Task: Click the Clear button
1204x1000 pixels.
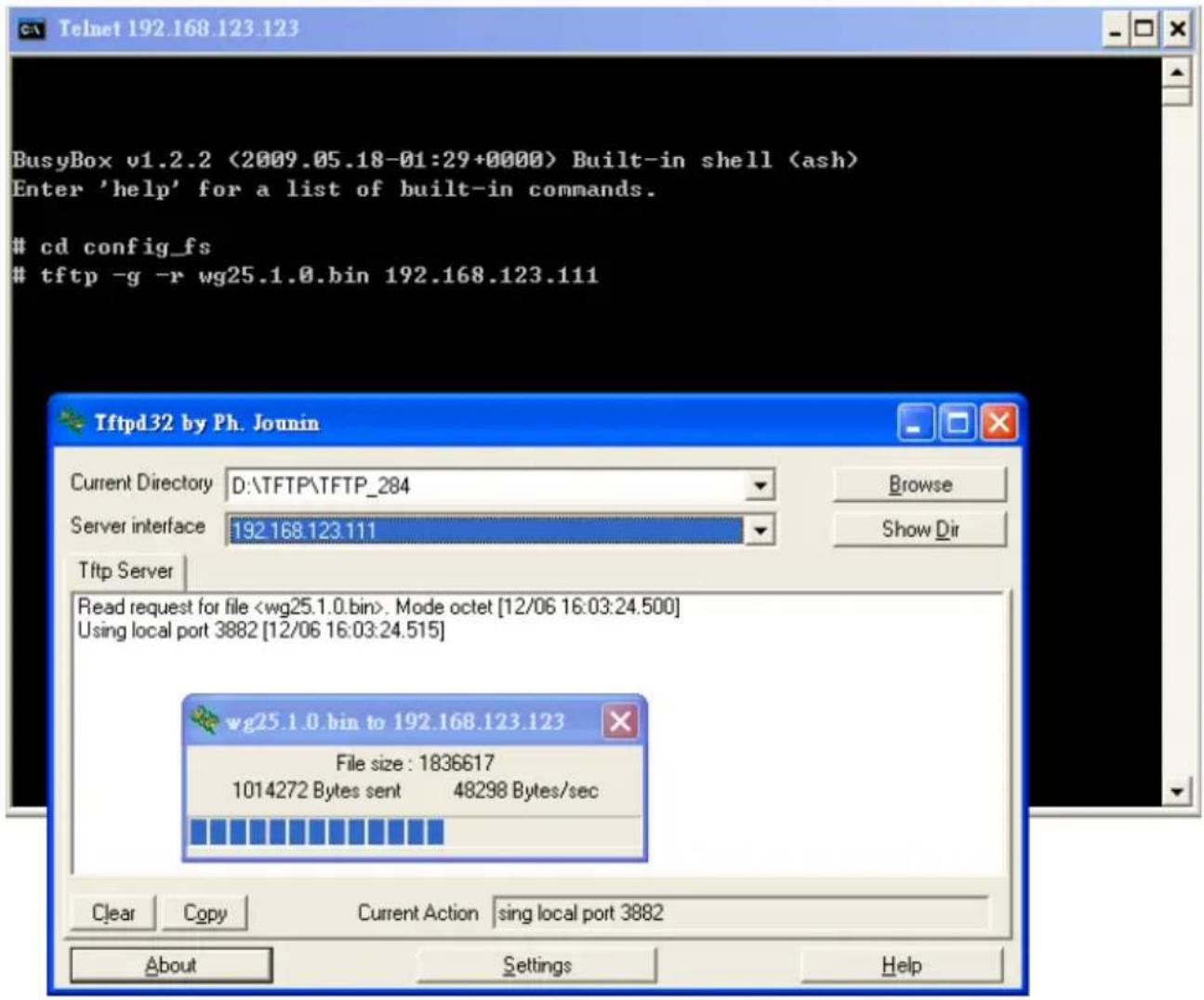Action: [113, 913]
